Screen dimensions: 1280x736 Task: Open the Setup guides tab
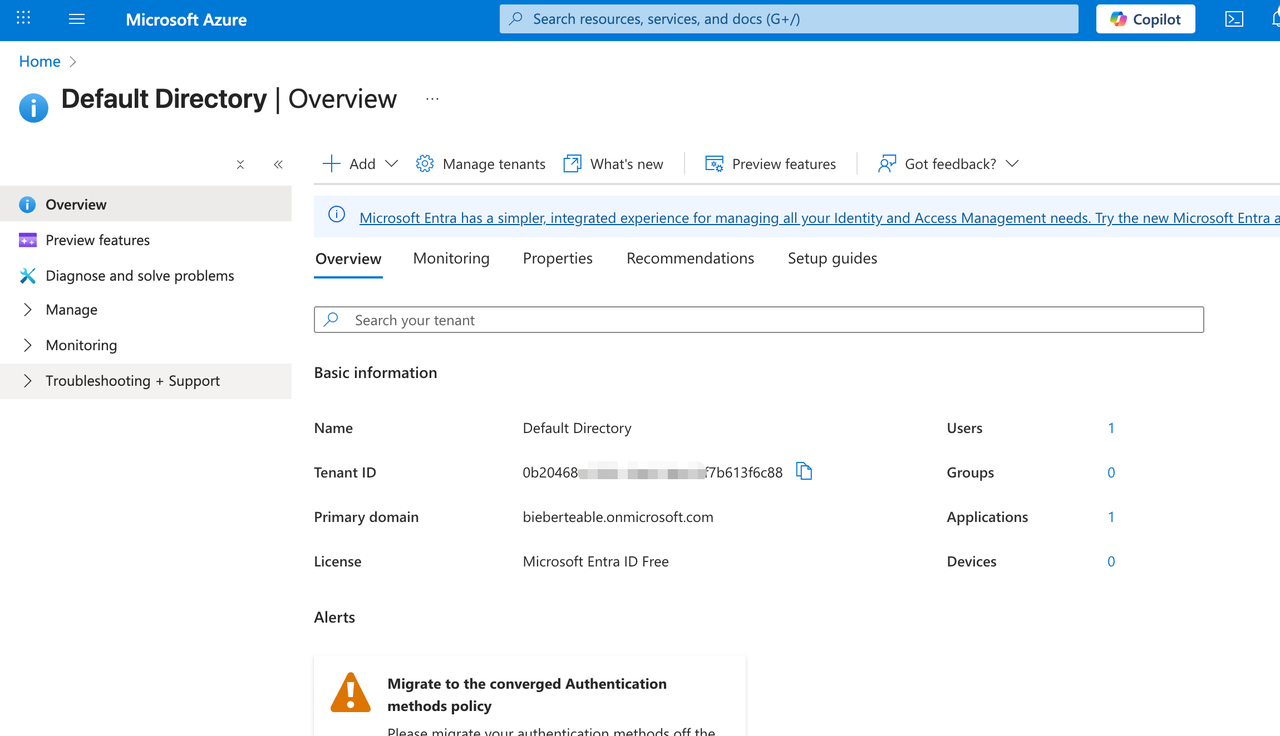832,258
